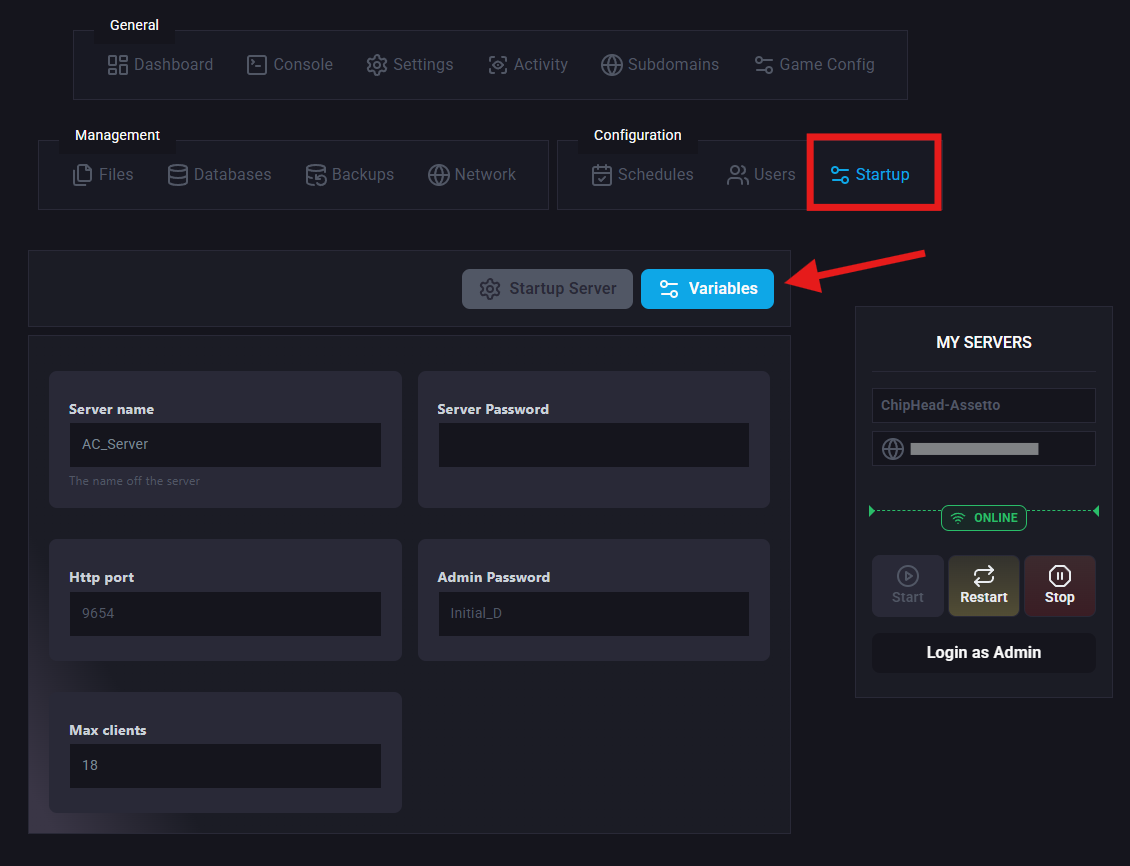The image size is (1130, 866).
Task: Click the General section label
Action: [134, 25]
